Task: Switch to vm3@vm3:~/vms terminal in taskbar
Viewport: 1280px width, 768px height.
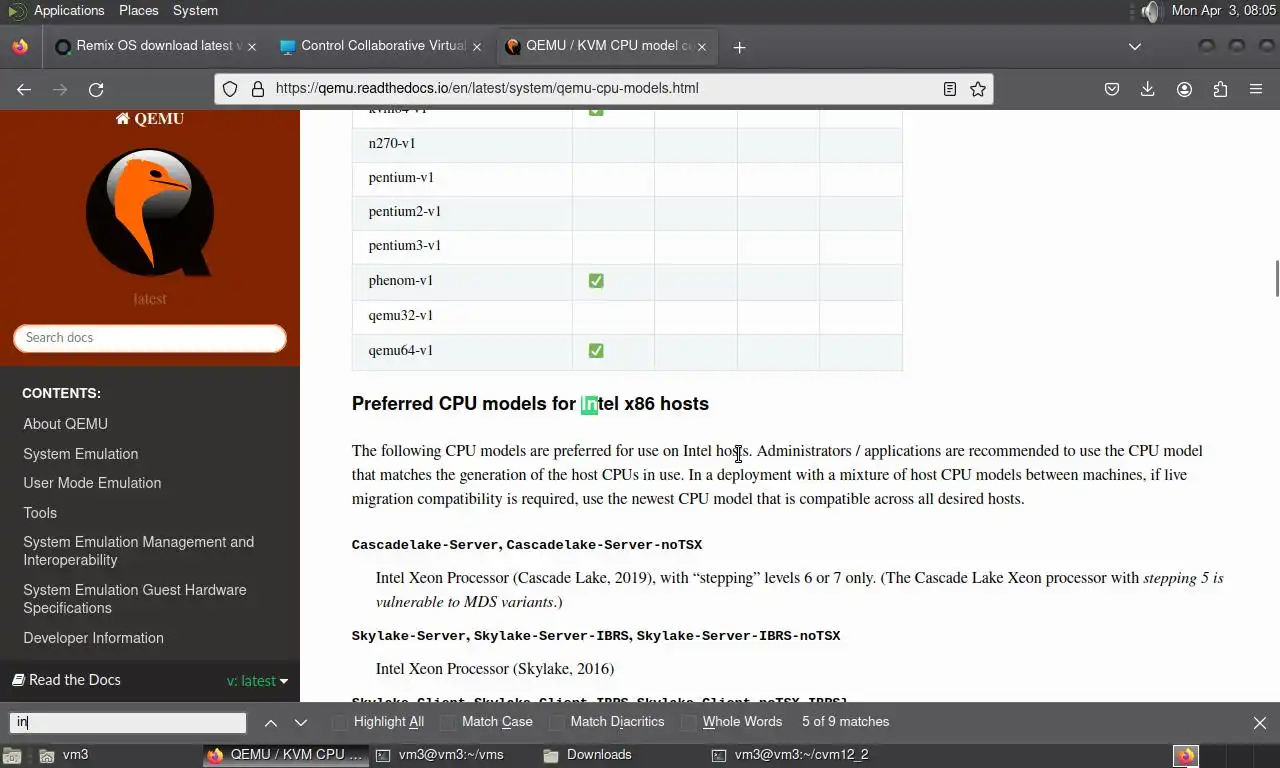Action: tap(440, 755)
